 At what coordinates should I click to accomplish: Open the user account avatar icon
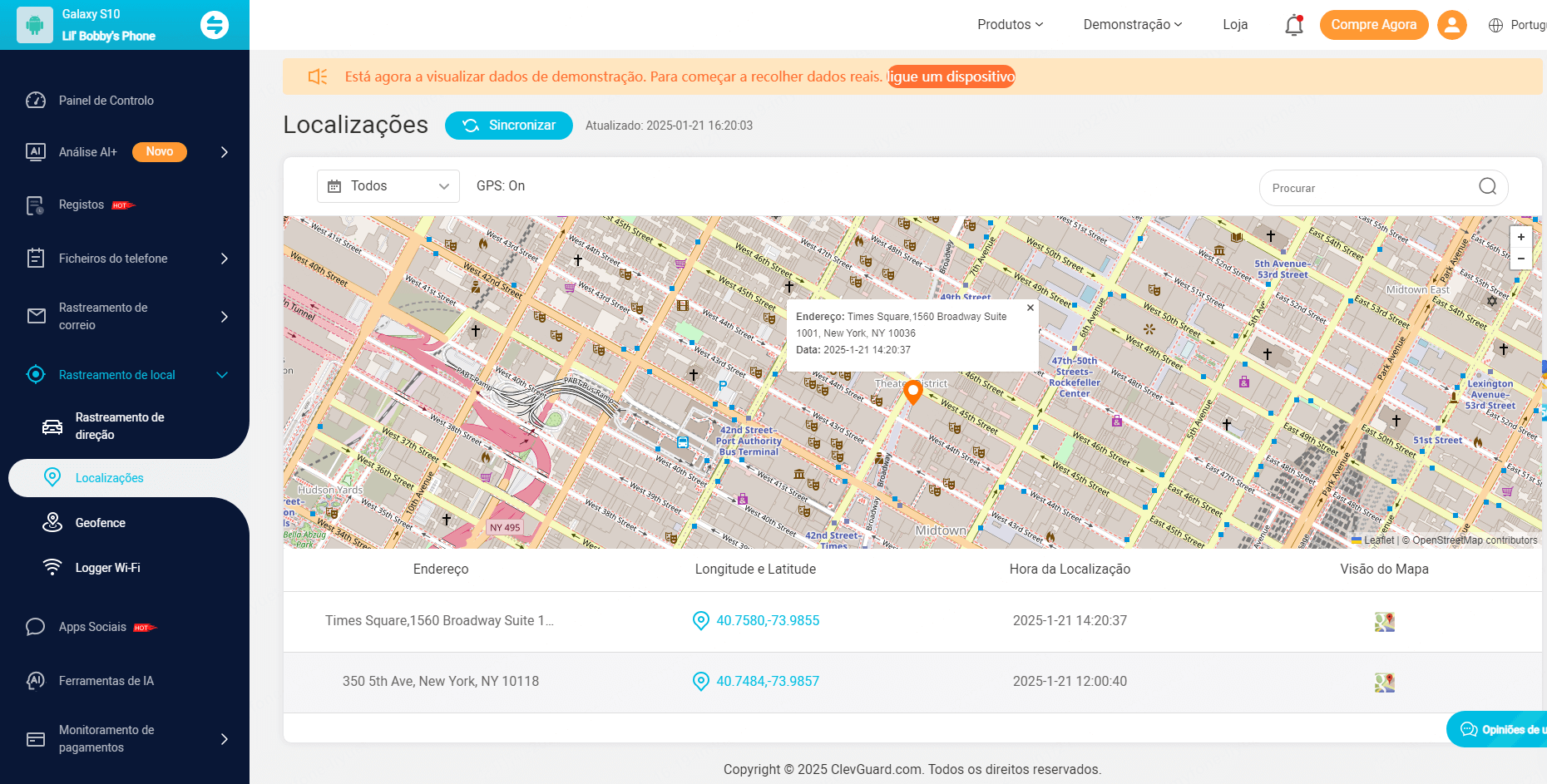[x=1452, y=25]
